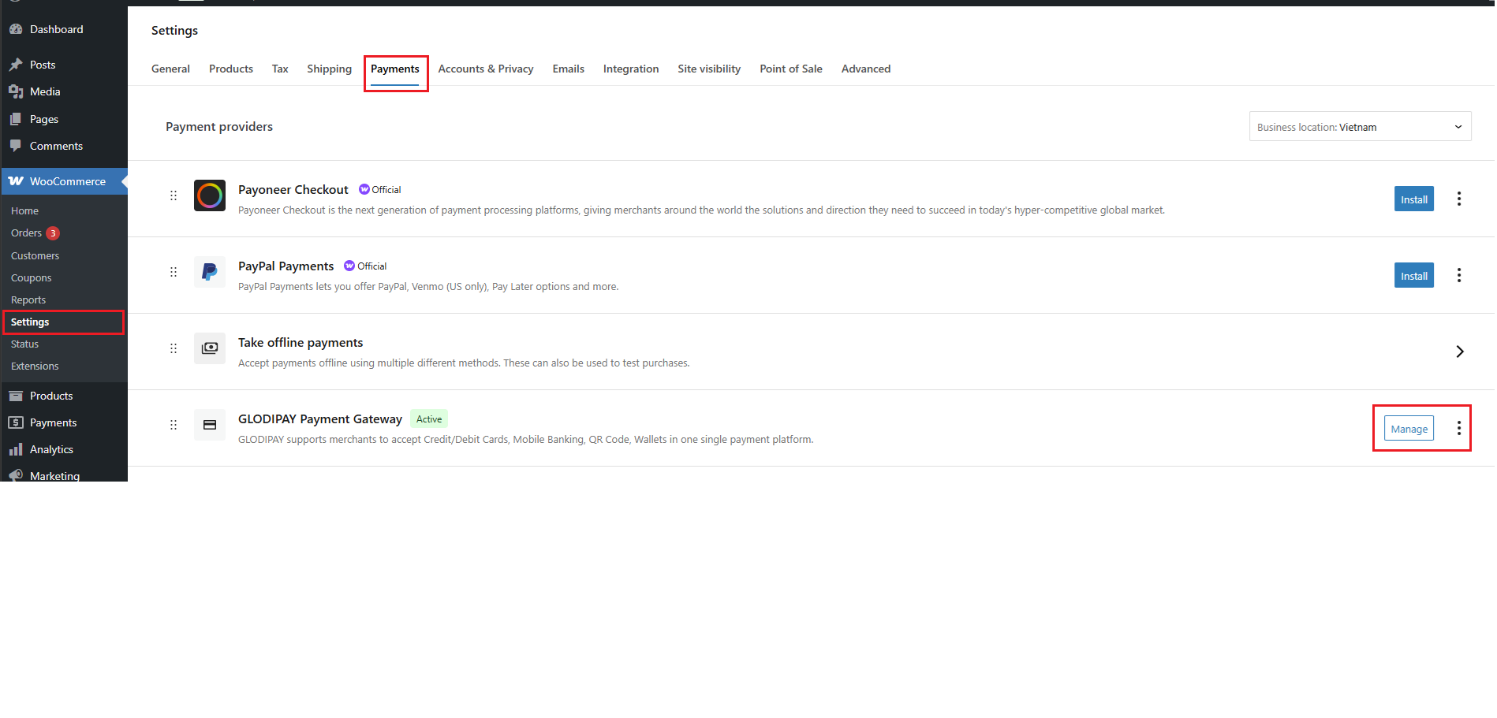
Task: Click the Marketing megaphone icon
Action: pos(16,476)
